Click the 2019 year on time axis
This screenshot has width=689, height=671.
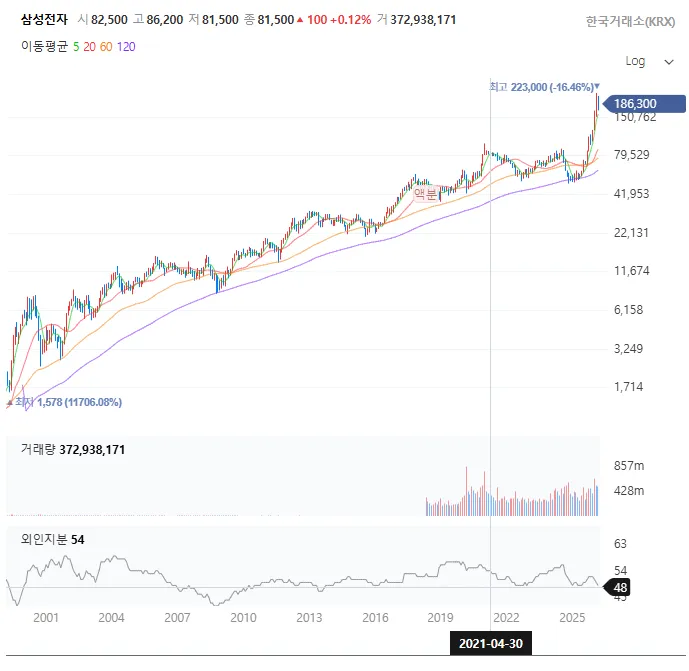[x=440, y=618]
